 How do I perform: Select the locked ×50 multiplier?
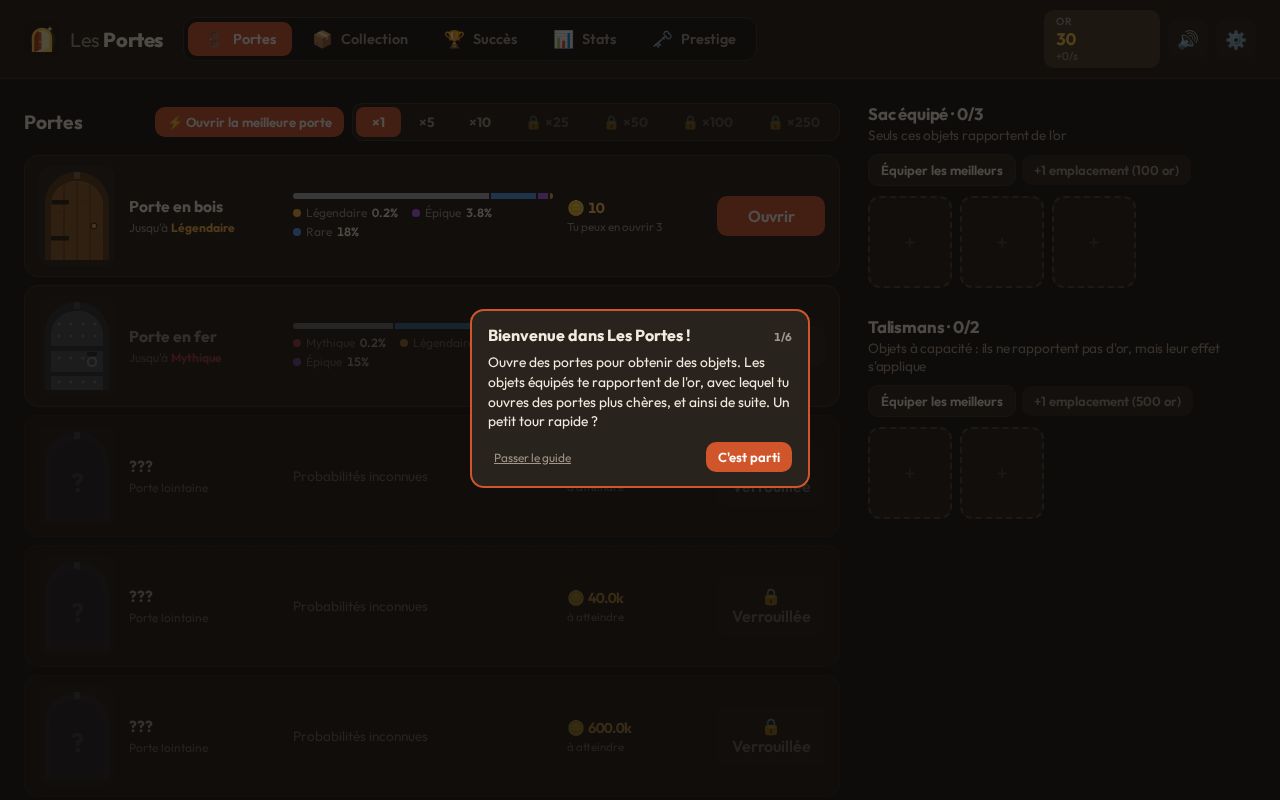(x=626, y=122)
